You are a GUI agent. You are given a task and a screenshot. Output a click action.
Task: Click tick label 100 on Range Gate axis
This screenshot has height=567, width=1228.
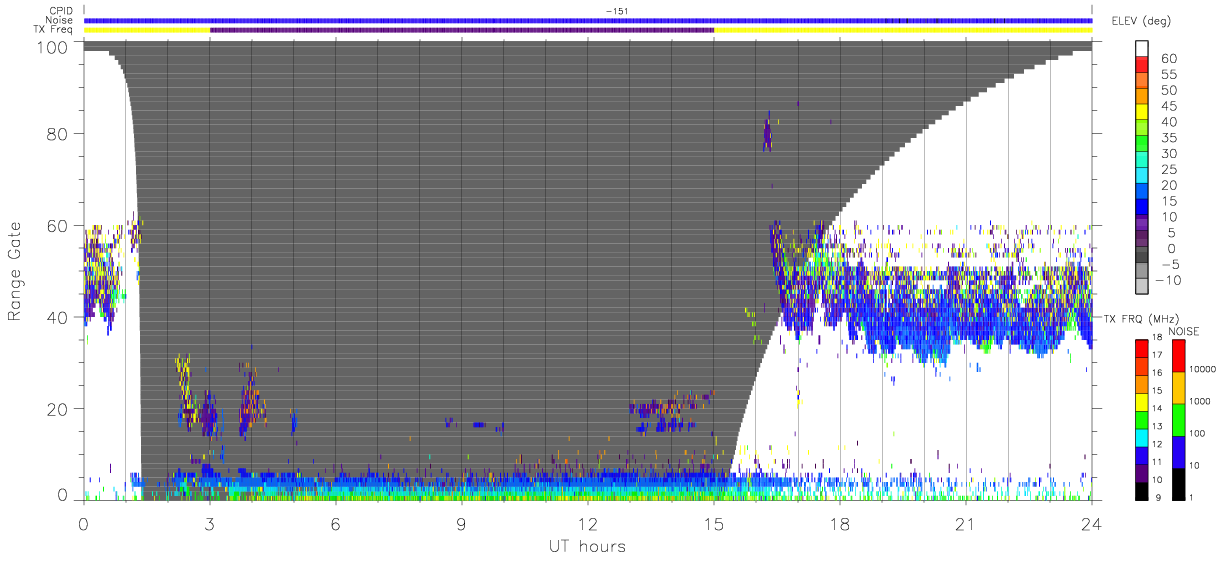[52, 46]
